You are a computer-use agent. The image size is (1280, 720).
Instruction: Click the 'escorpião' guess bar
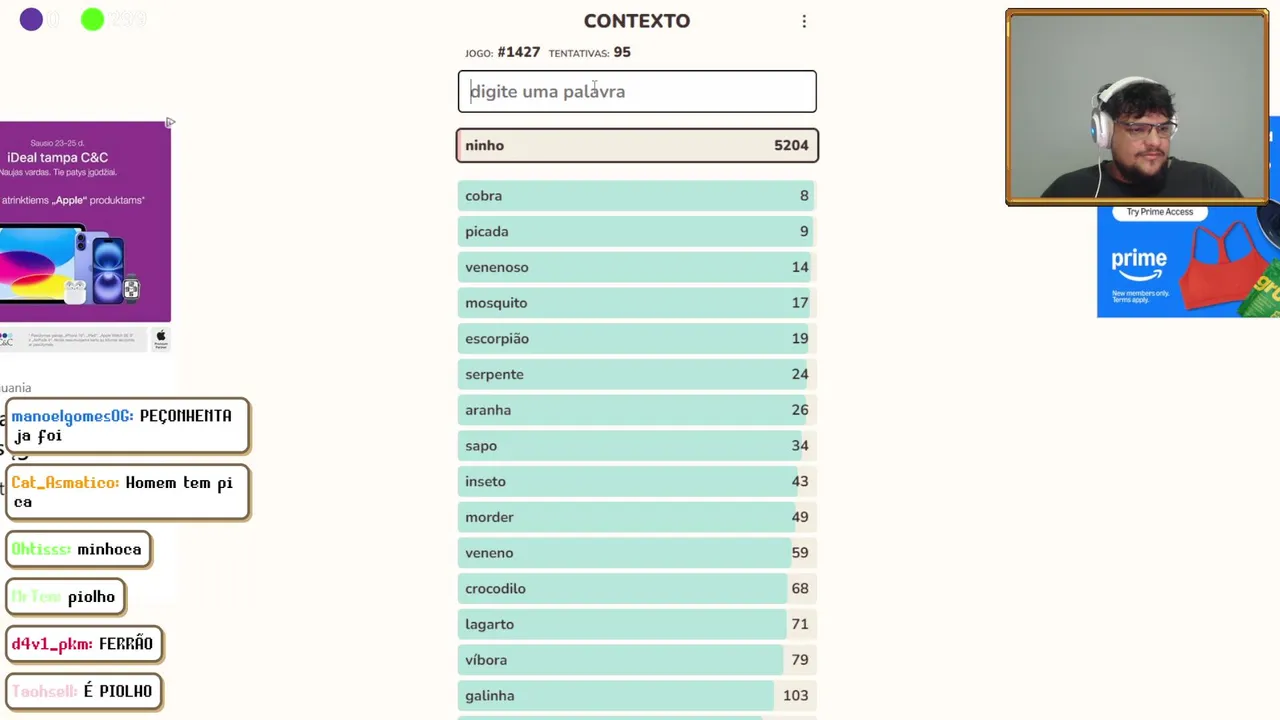[637, 339]
